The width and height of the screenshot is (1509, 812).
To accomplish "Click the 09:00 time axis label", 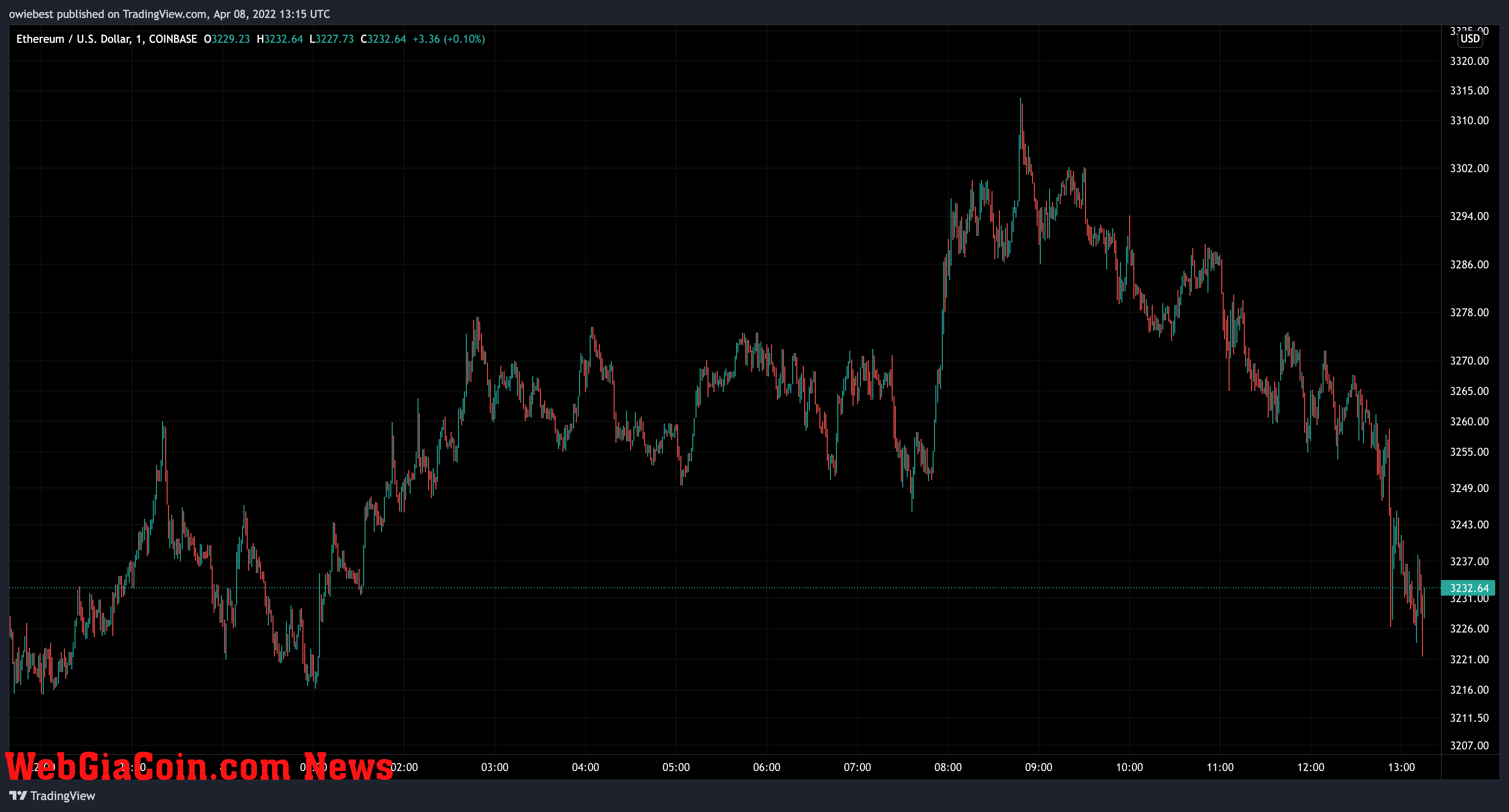I will coord(1039,767).
